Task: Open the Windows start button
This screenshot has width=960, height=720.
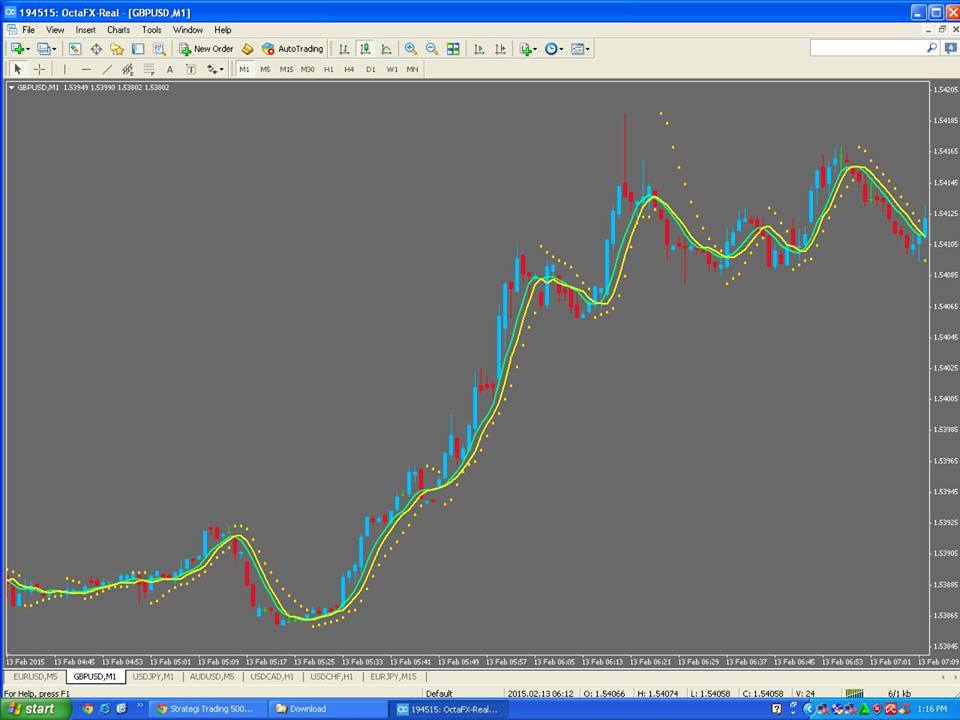Action: pos(35,709)
